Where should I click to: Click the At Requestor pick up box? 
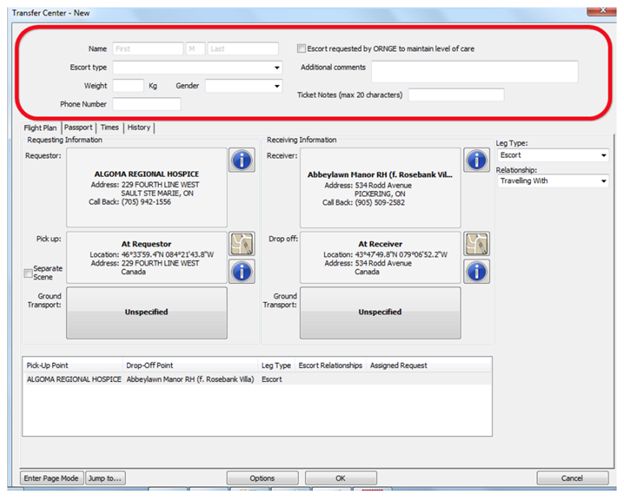pos(146,258)
